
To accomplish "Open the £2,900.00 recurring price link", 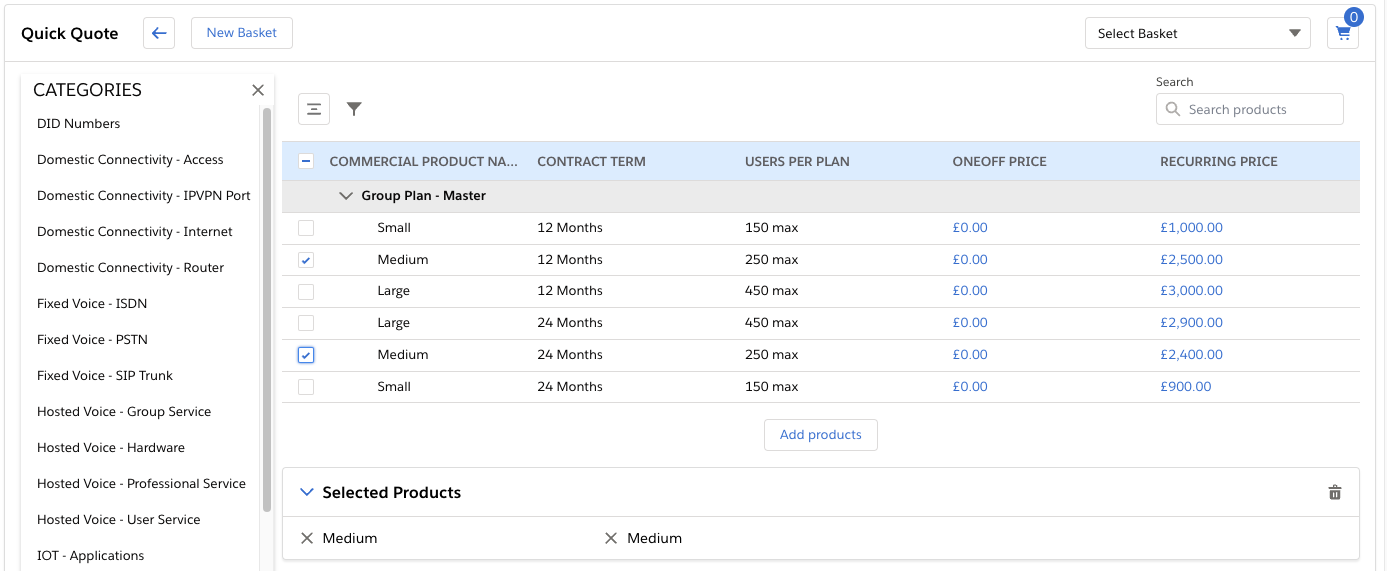I will tap(1191, 323).
